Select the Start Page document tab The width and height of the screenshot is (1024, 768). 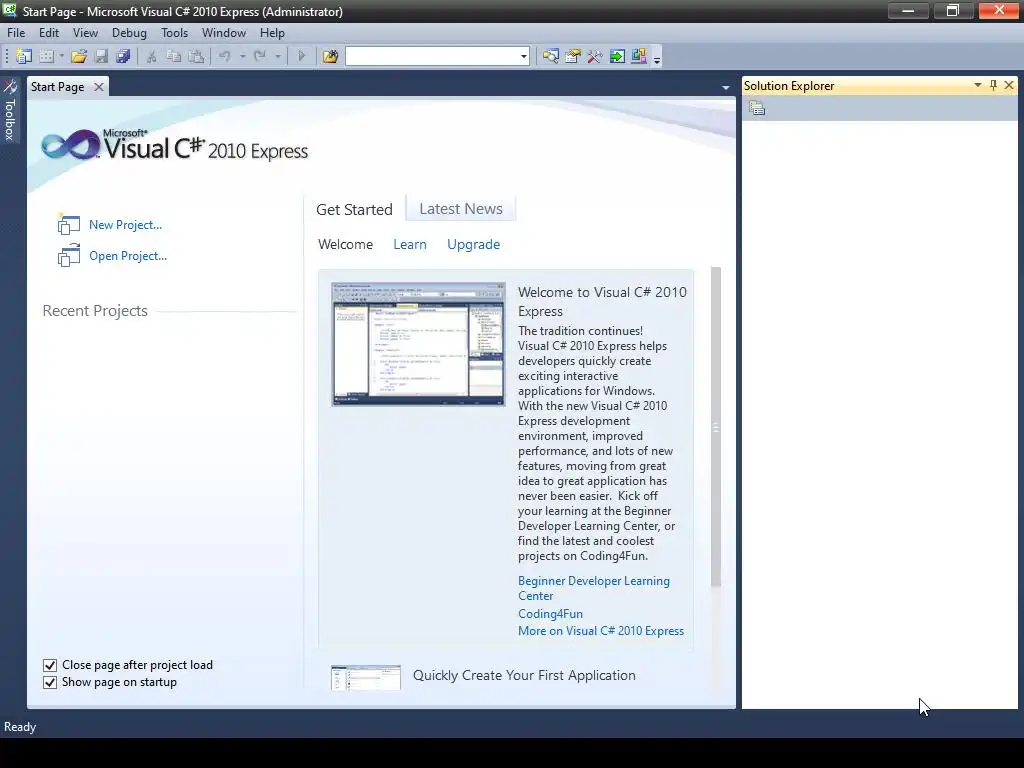pyautogui.click(x=57, y=87)
